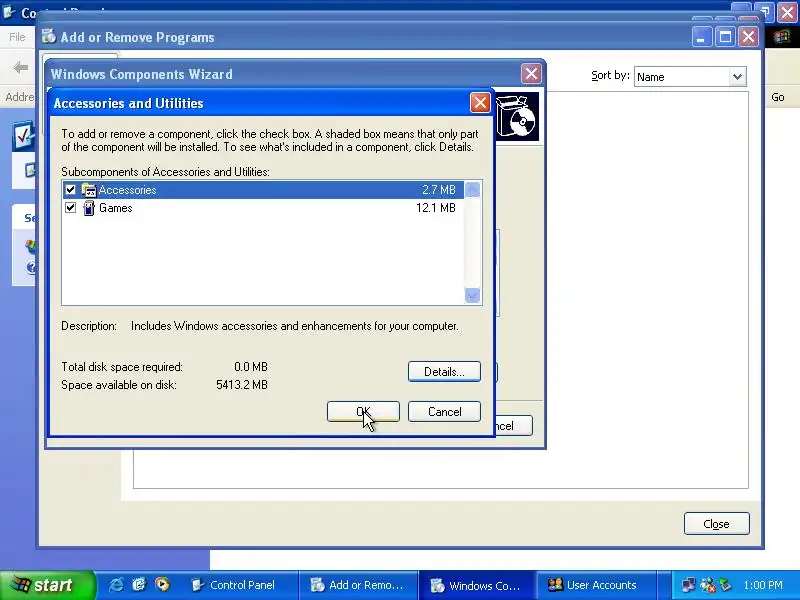This screenshot has width=800, height=600.
Task: Launch Internet Explorer from Quick Launch
Action: [x=116, y=585]
